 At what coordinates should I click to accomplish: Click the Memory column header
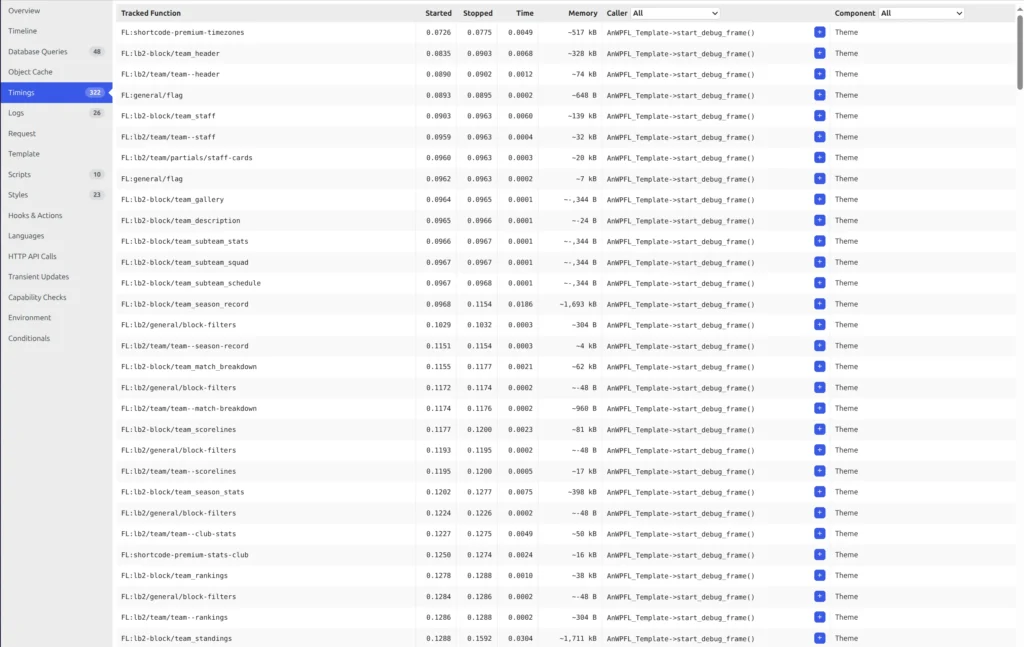pos(583,13)
